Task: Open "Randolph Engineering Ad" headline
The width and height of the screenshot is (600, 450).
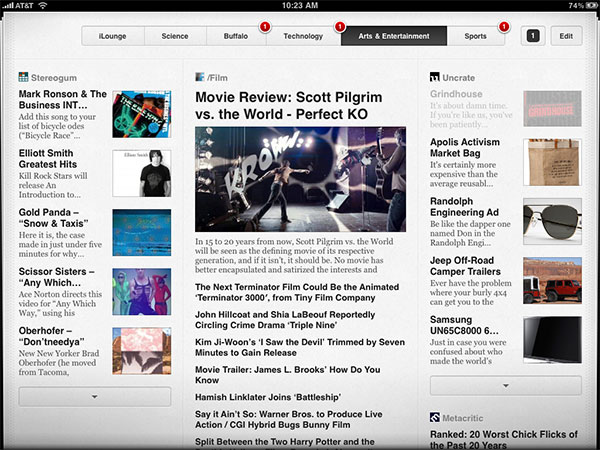Action: pyautogui.click(x=465, y=207)
